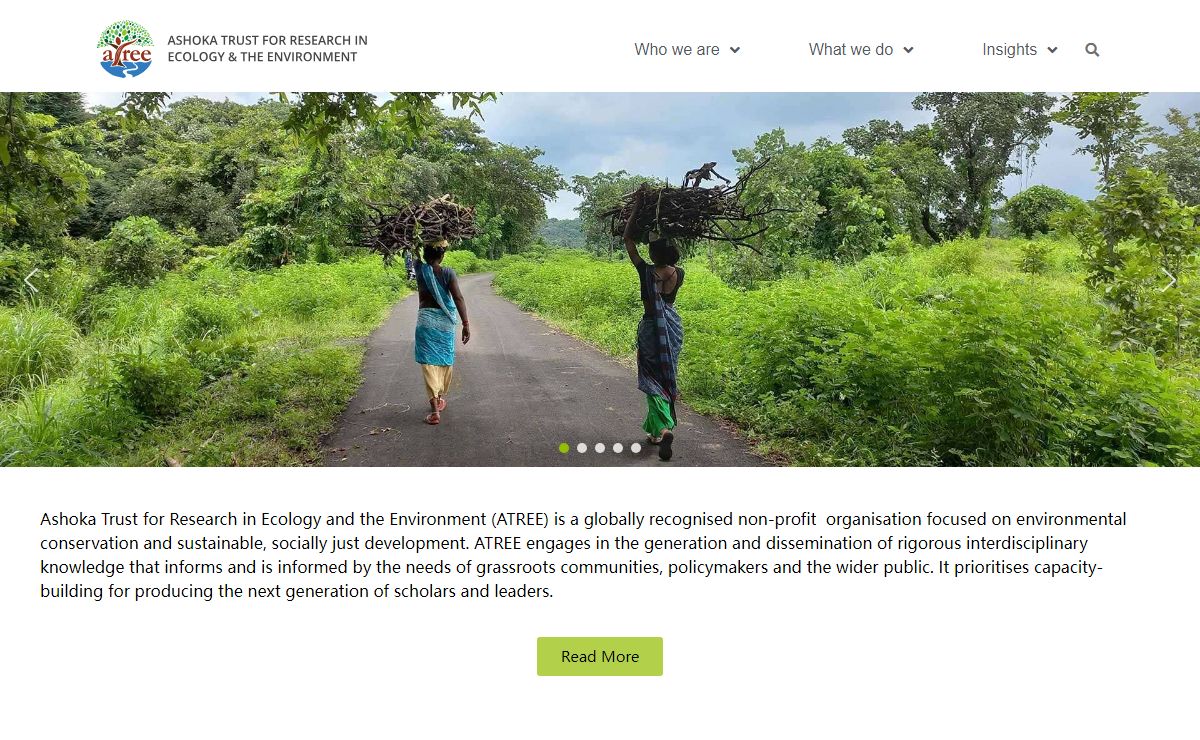
Task: Open the What we do menu
Action: pos(850,50)
